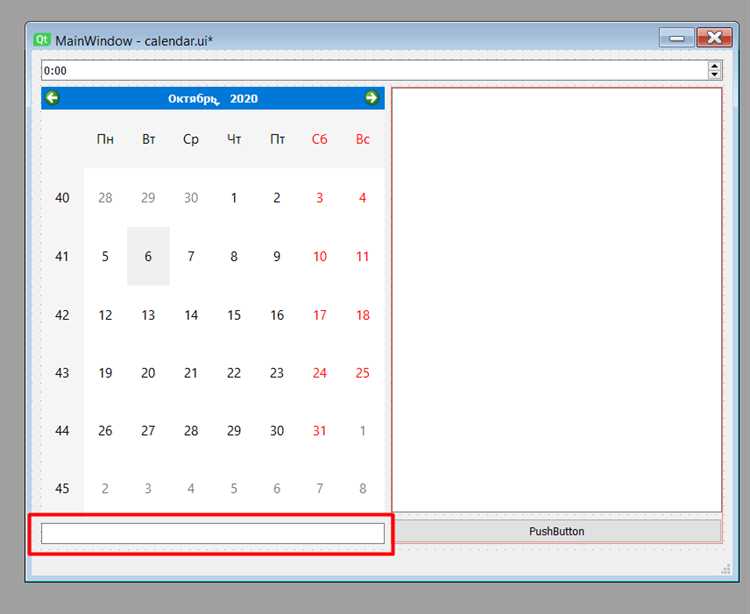This screenshot has height=614, width=750.
Task: Select Saturday date 10
Action: [320, 256]
